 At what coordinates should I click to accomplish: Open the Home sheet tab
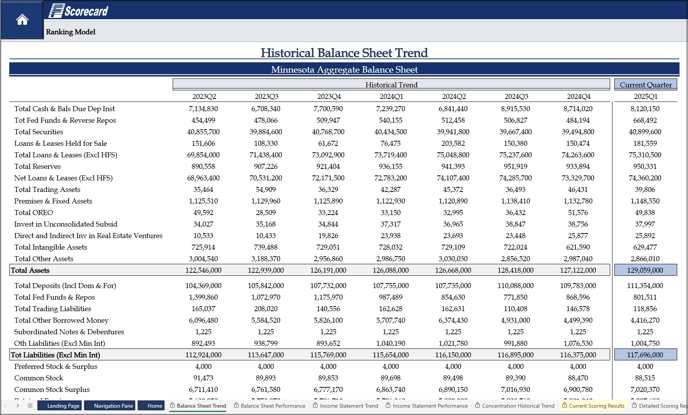(151, 406)
